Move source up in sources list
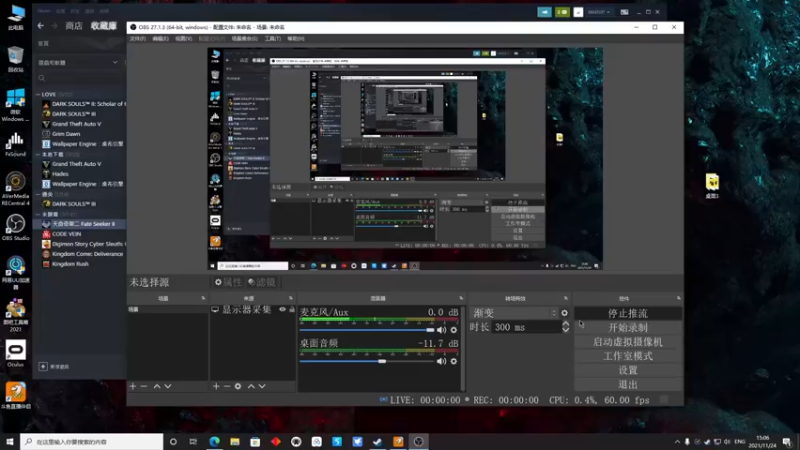This screenshot has width=800, height=450. coord(251,386)
